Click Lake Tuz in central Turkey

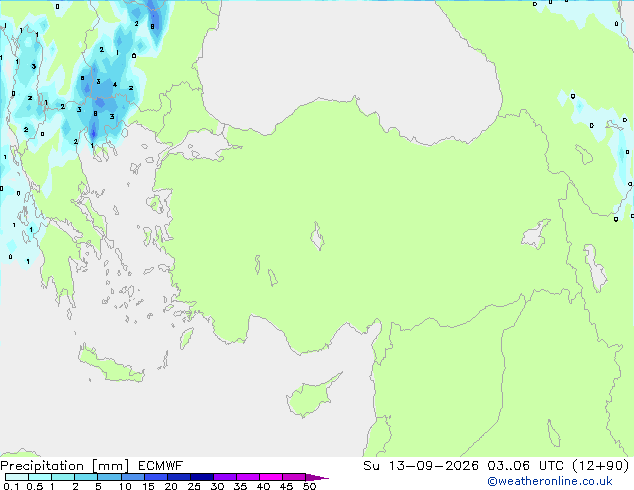point(317,236)
